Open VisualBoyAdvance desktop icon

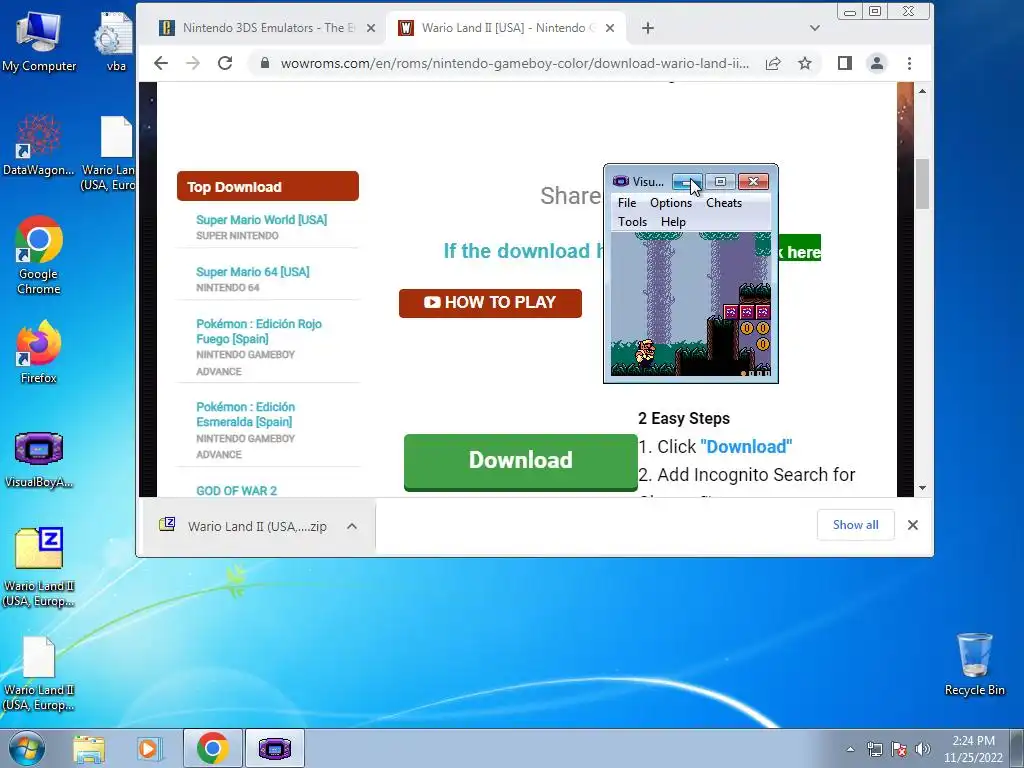[x=39, y=459]
